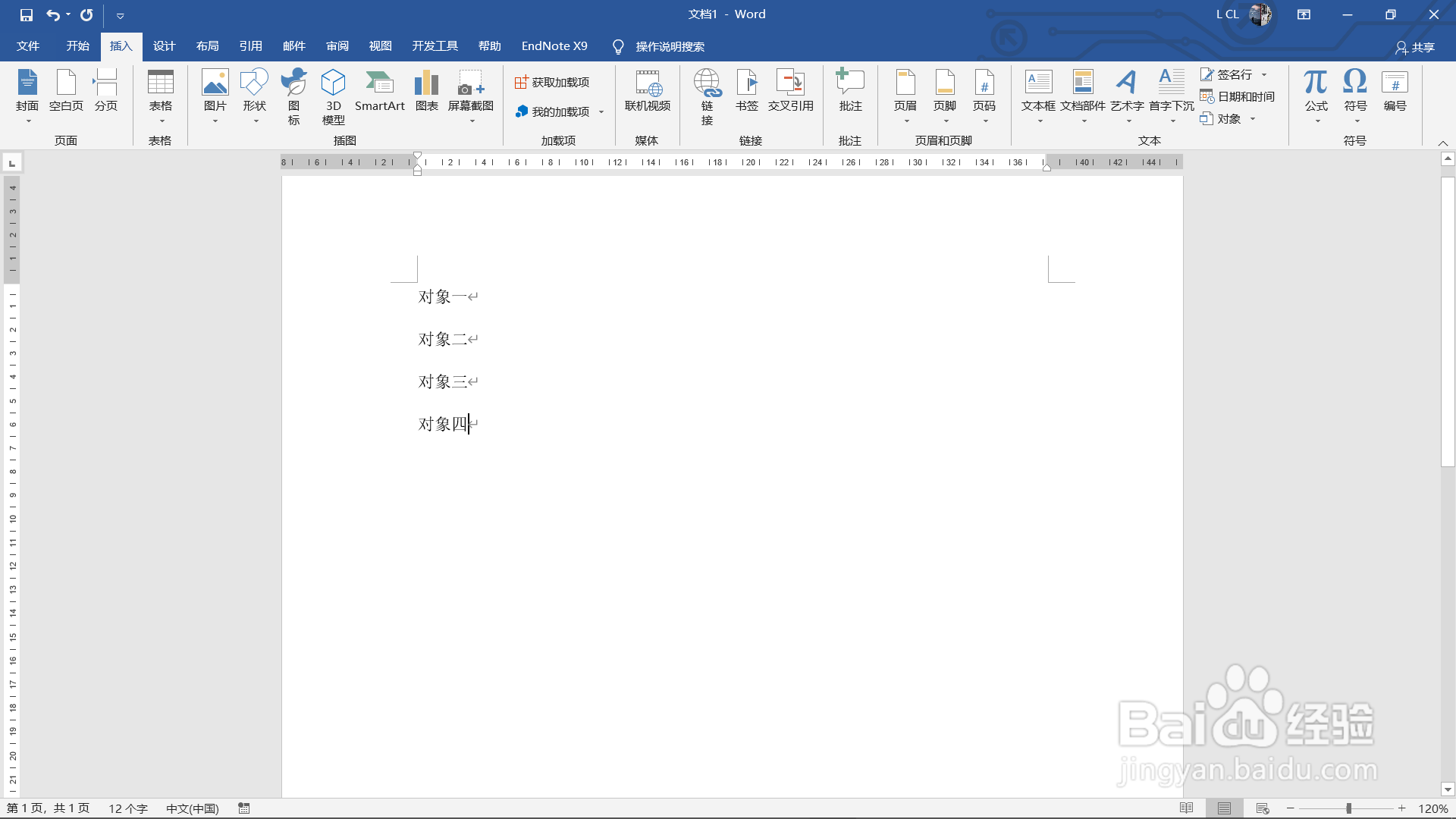The image size is (1456, 819).
Task: Switch to read mode view
Action: (x=1187, y=808)
